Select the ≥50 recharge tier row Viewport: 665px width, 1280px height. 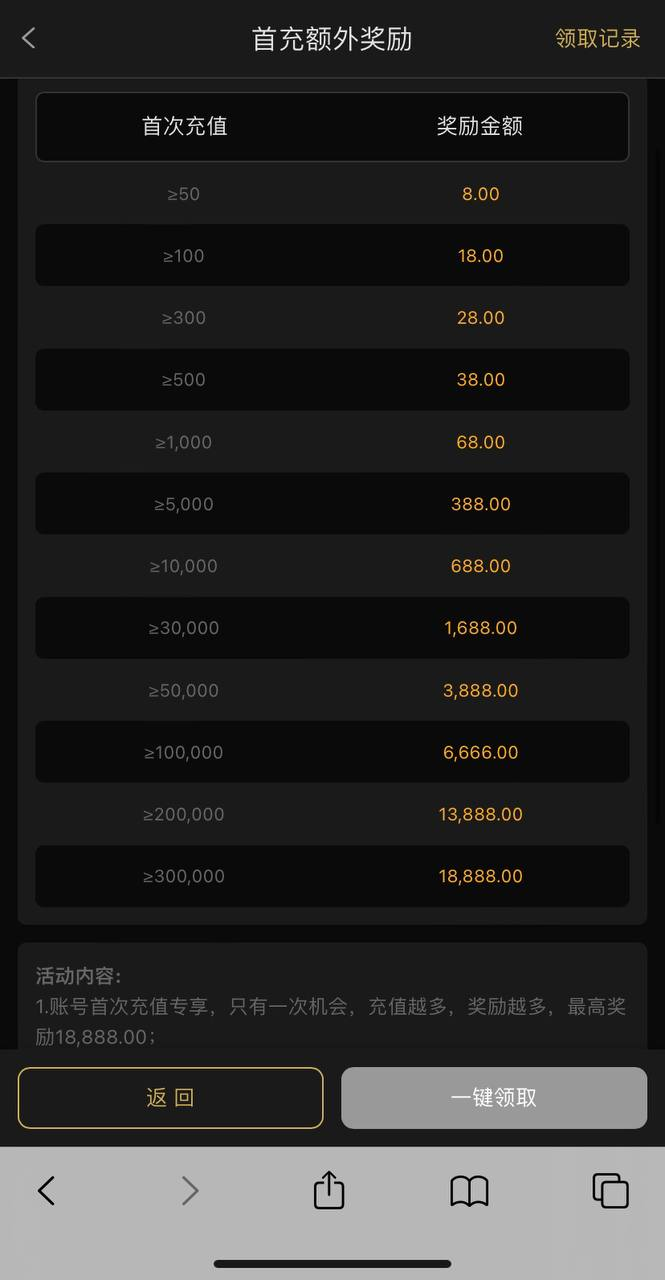[x=184, y=194]
